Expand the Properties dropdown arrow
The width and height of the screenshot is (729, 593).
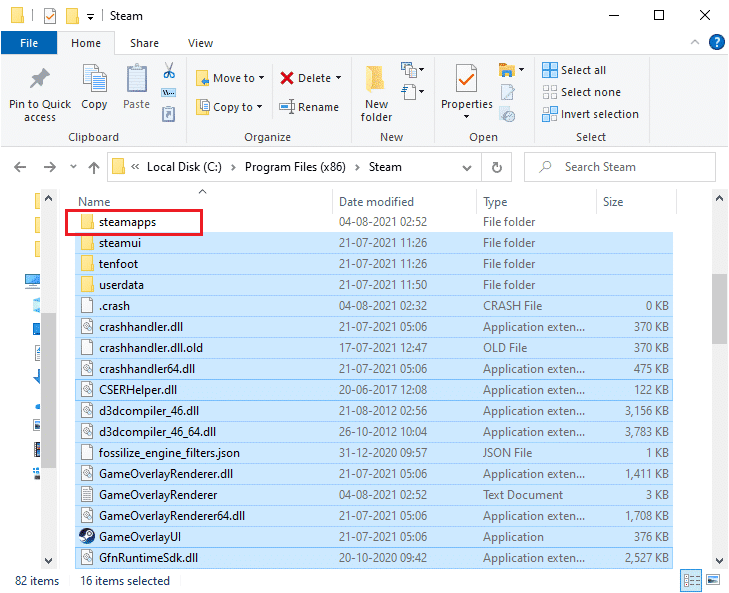[x=466, y=116]
